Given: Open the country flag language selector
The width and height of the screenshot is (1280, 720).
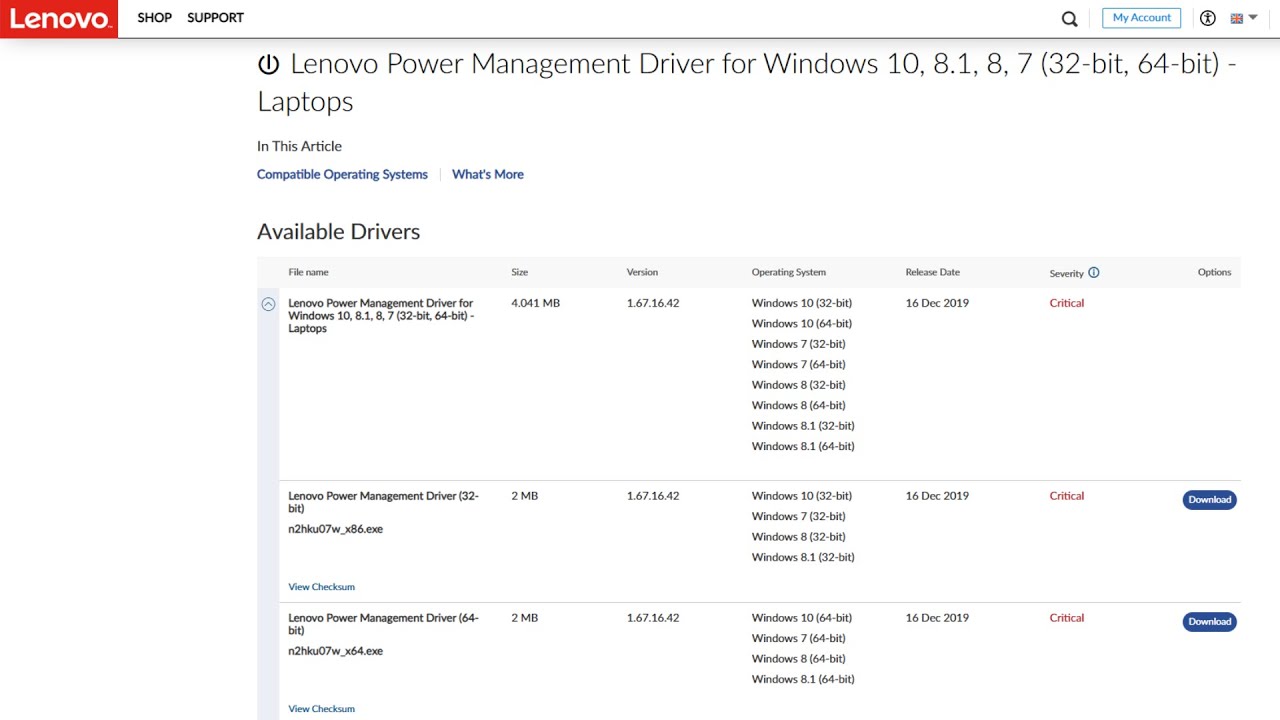Looking at the screenshot, I should tap(1243, 18).
